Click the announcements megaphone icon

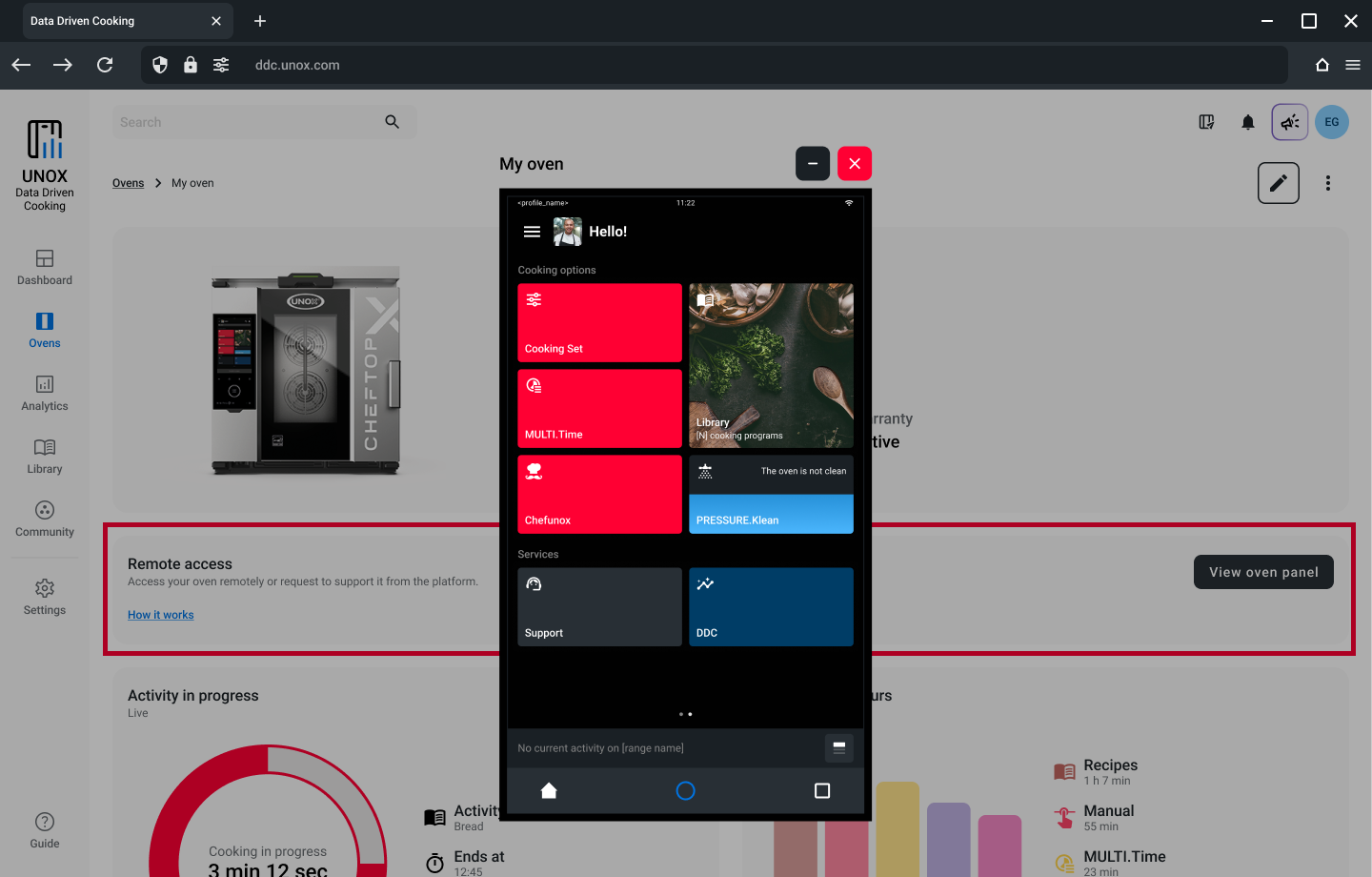(x=1289, y=122)
